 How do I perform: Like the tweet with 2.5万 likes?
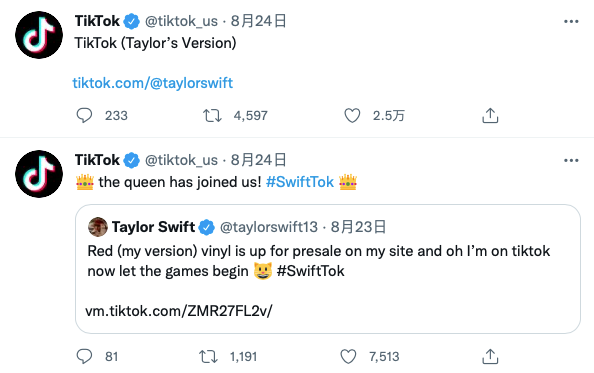(x=352, y=115)
